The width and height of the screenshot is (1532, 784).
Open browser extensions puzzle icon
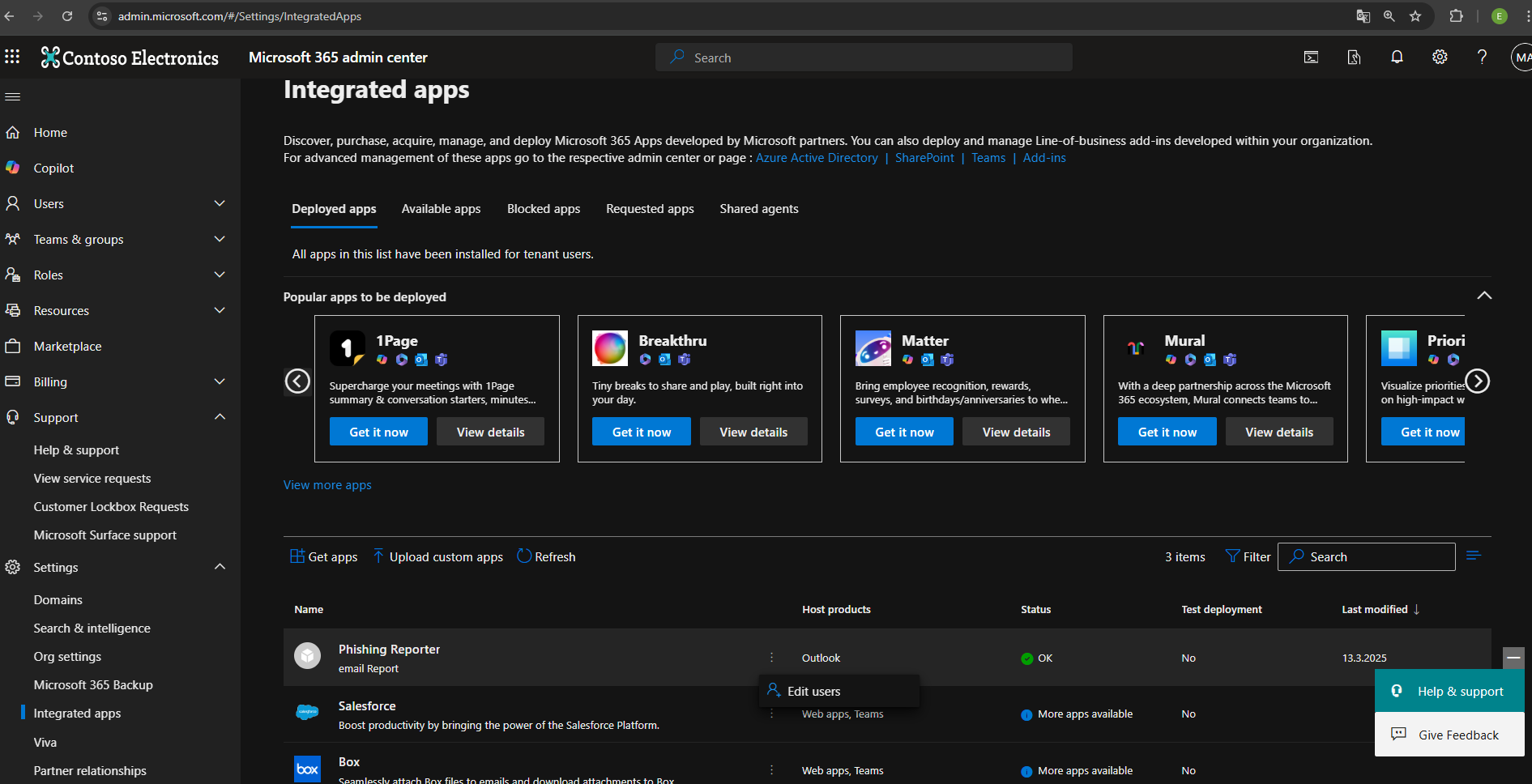tap(1456, 16)
